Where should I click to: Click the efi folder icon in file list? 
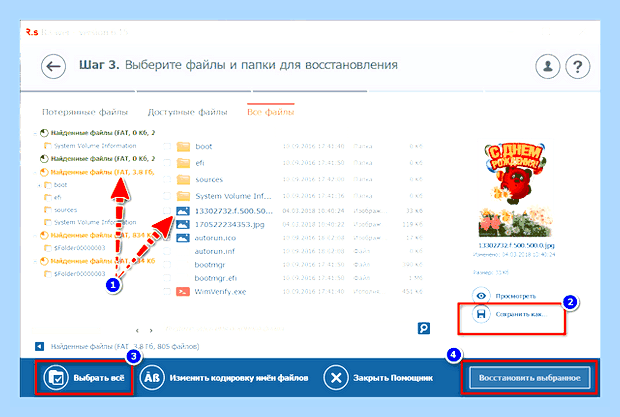click(183, 163)
